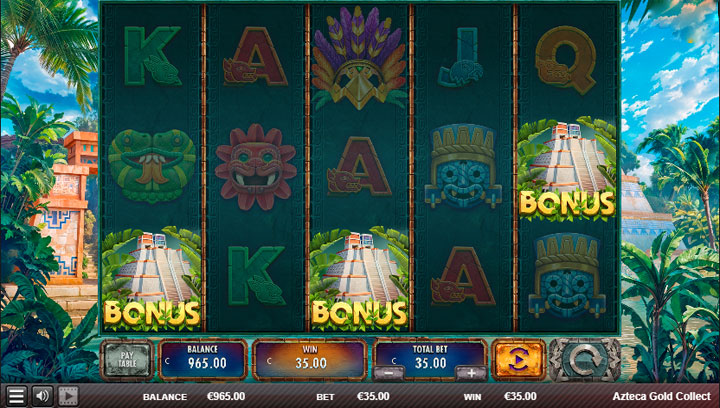Image resolution: width=720 pixels, height=408 pixels.
Task: Open the hamburger menu icon
Action: pos(16,396)
